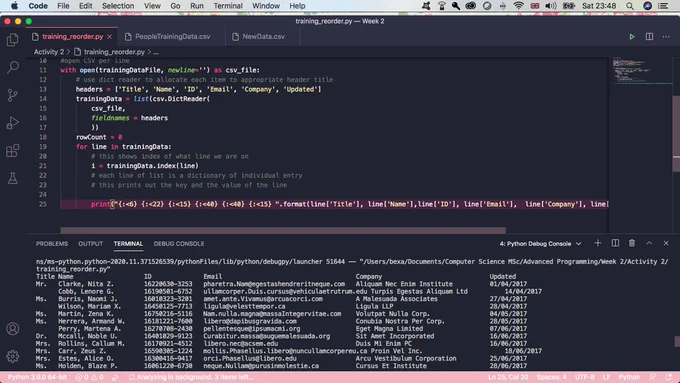Select the training_reorder.py editor tab
Image resolution: width=680 pixels, height=383 pixels.
tap(72, 37)
